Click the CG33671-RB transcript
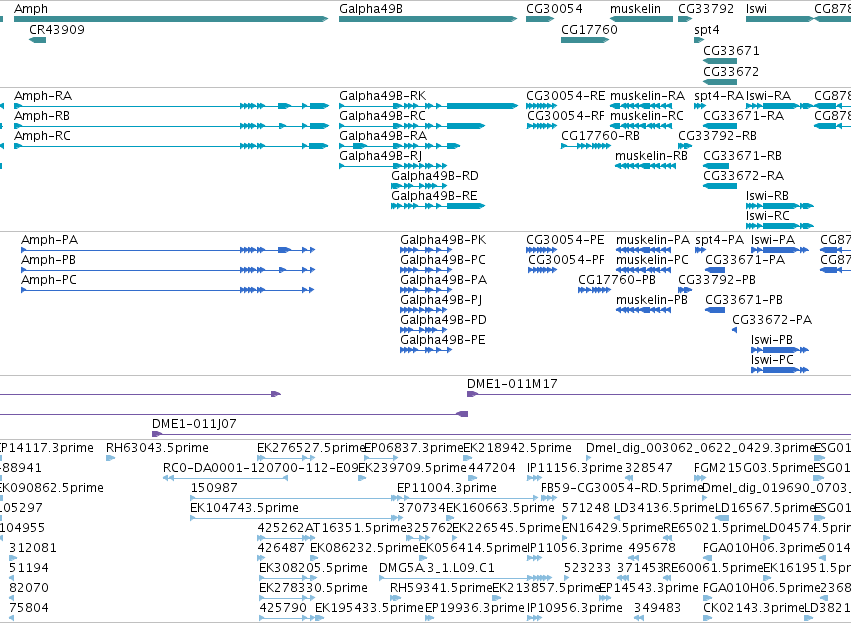The image size is (851, 623). coord(716,166)
